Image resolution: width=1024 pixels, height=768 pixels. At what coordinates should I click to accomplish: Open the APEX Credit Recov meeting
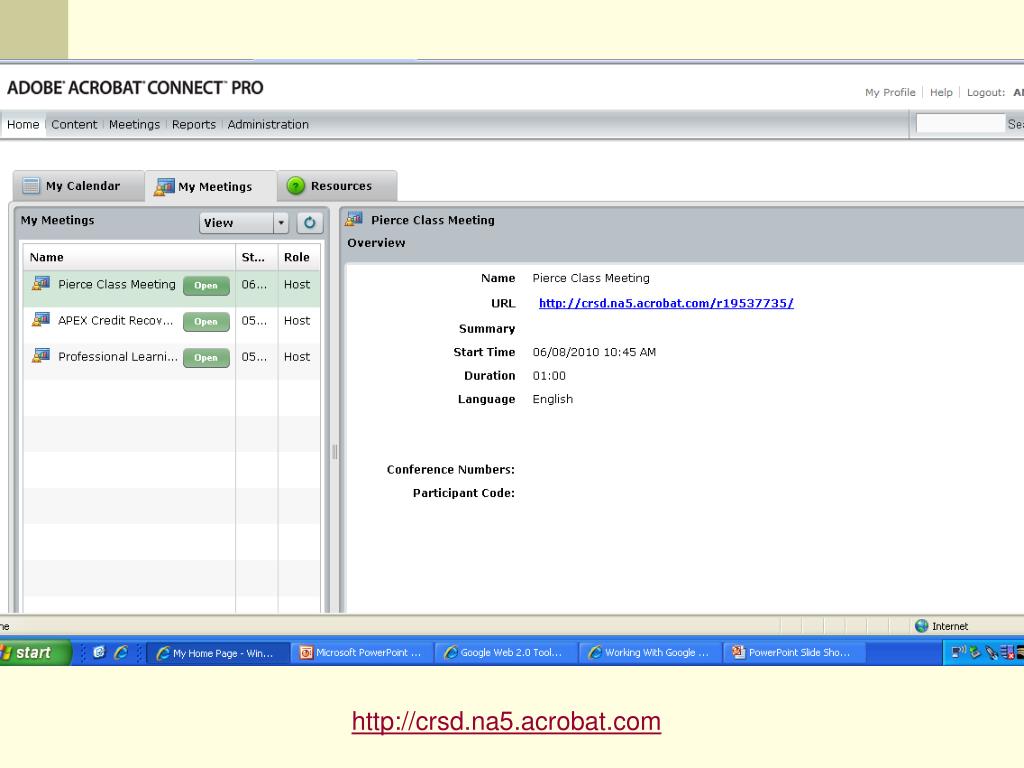click(206, 321)
